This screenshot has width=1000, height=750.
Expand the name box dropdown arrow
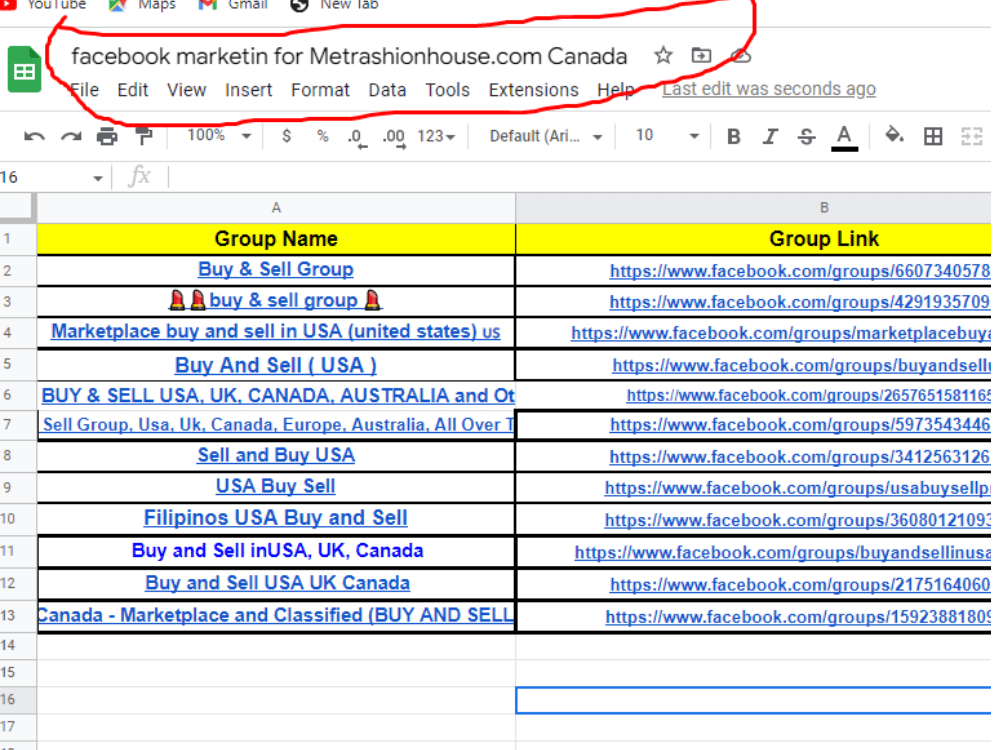pos(98,178)
